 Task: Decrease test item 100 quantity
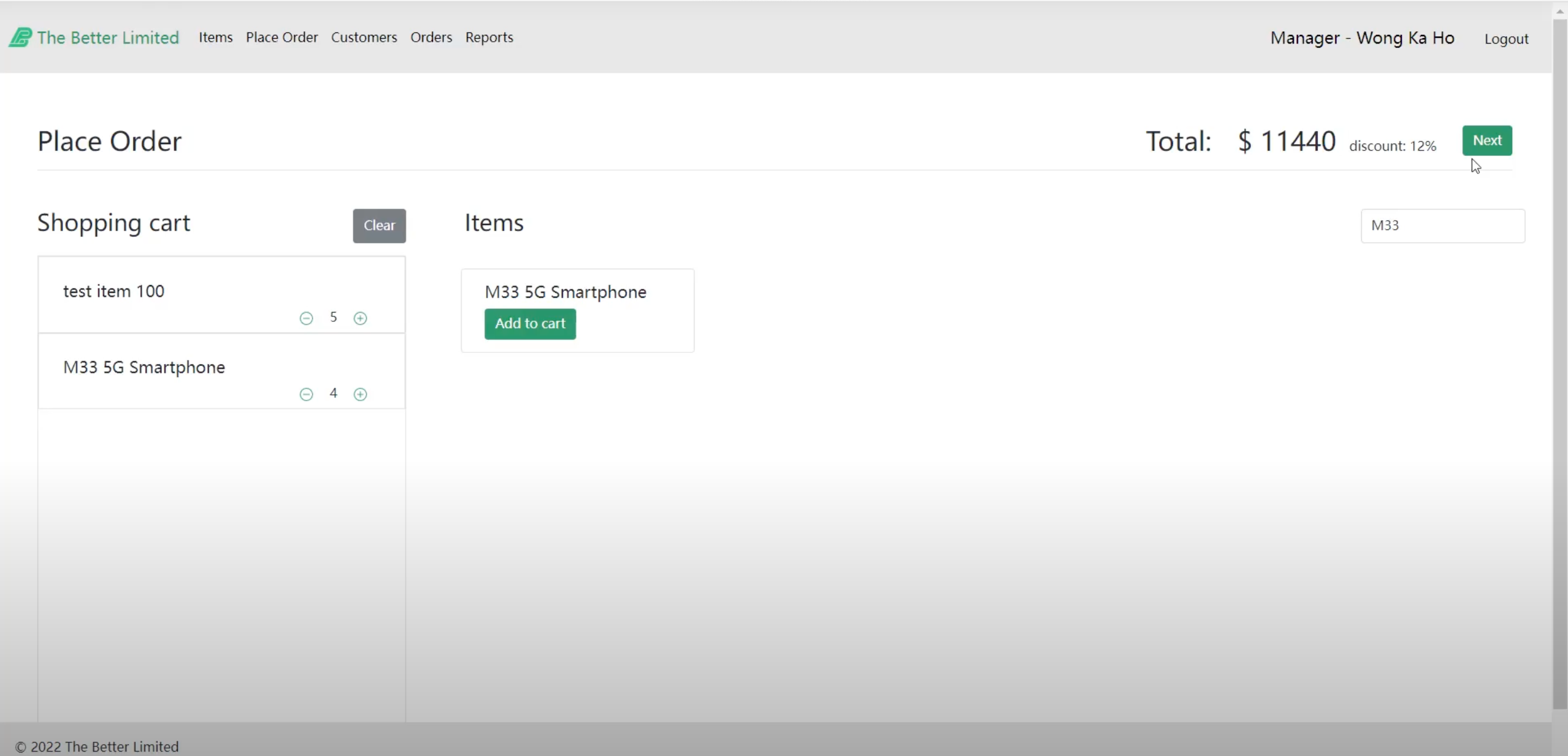coord(306,318)
